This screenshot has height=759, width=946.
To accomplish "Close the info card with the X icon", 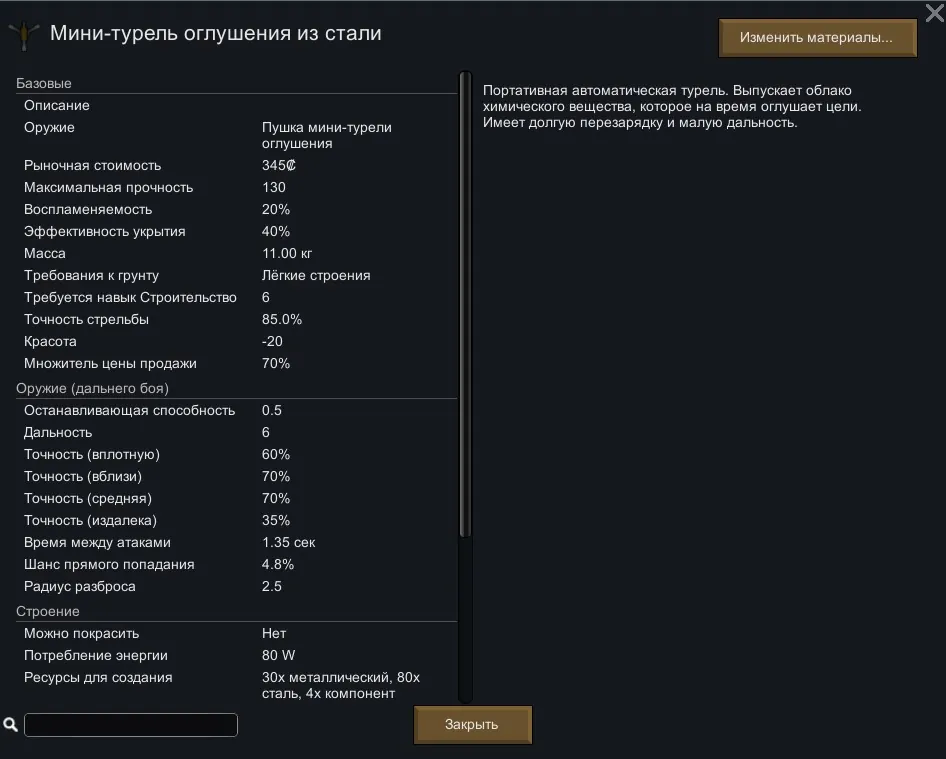I will (934, 12).
